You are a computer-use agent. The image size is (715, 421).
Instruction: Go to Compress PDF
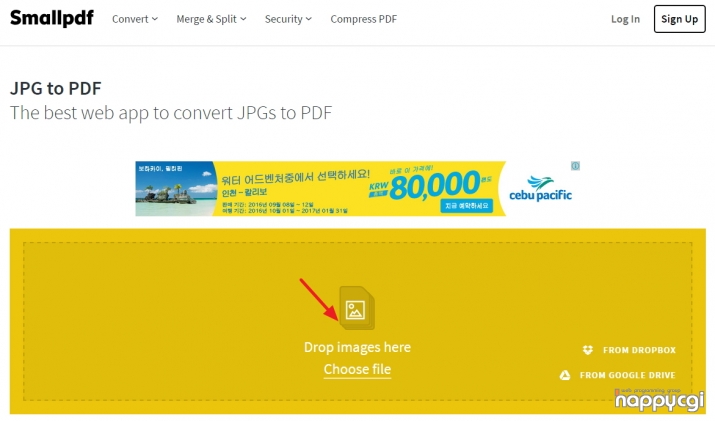tap(363, 19)
